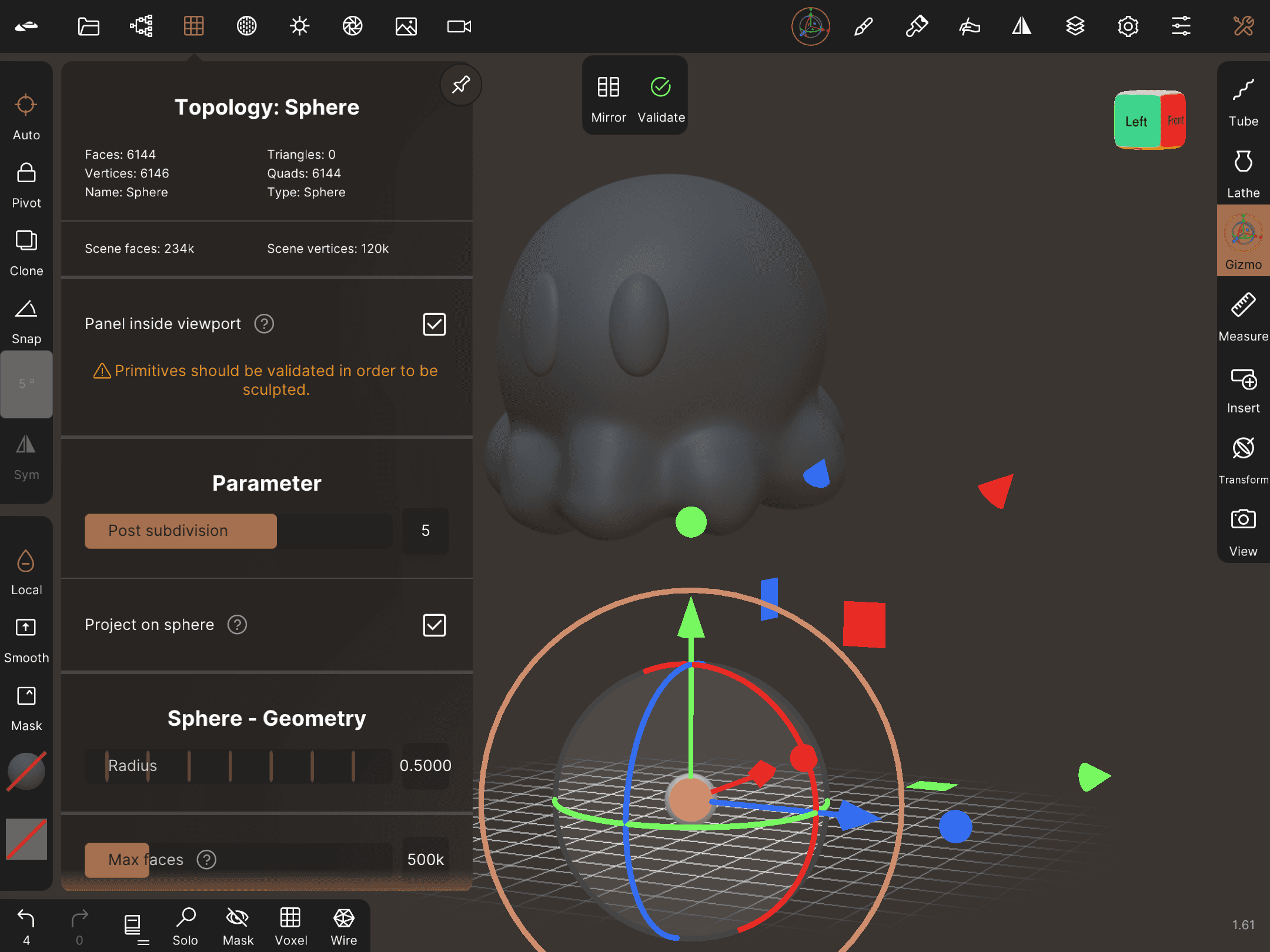
Task: Expand the Symmetry settings menu
Action: click(1022, 26)
